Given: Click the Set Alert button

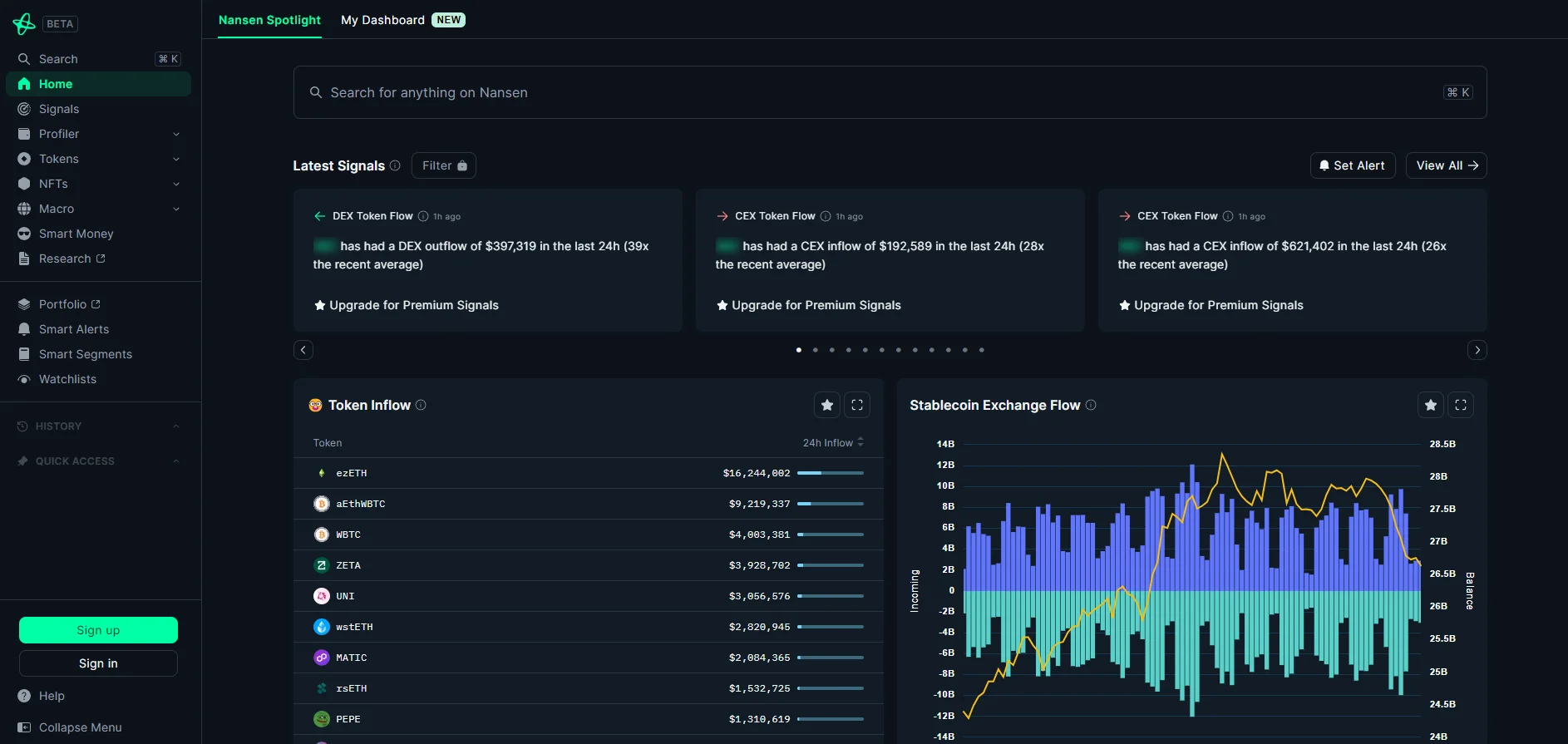Looking at the screenshot, I should (1353, 165).
